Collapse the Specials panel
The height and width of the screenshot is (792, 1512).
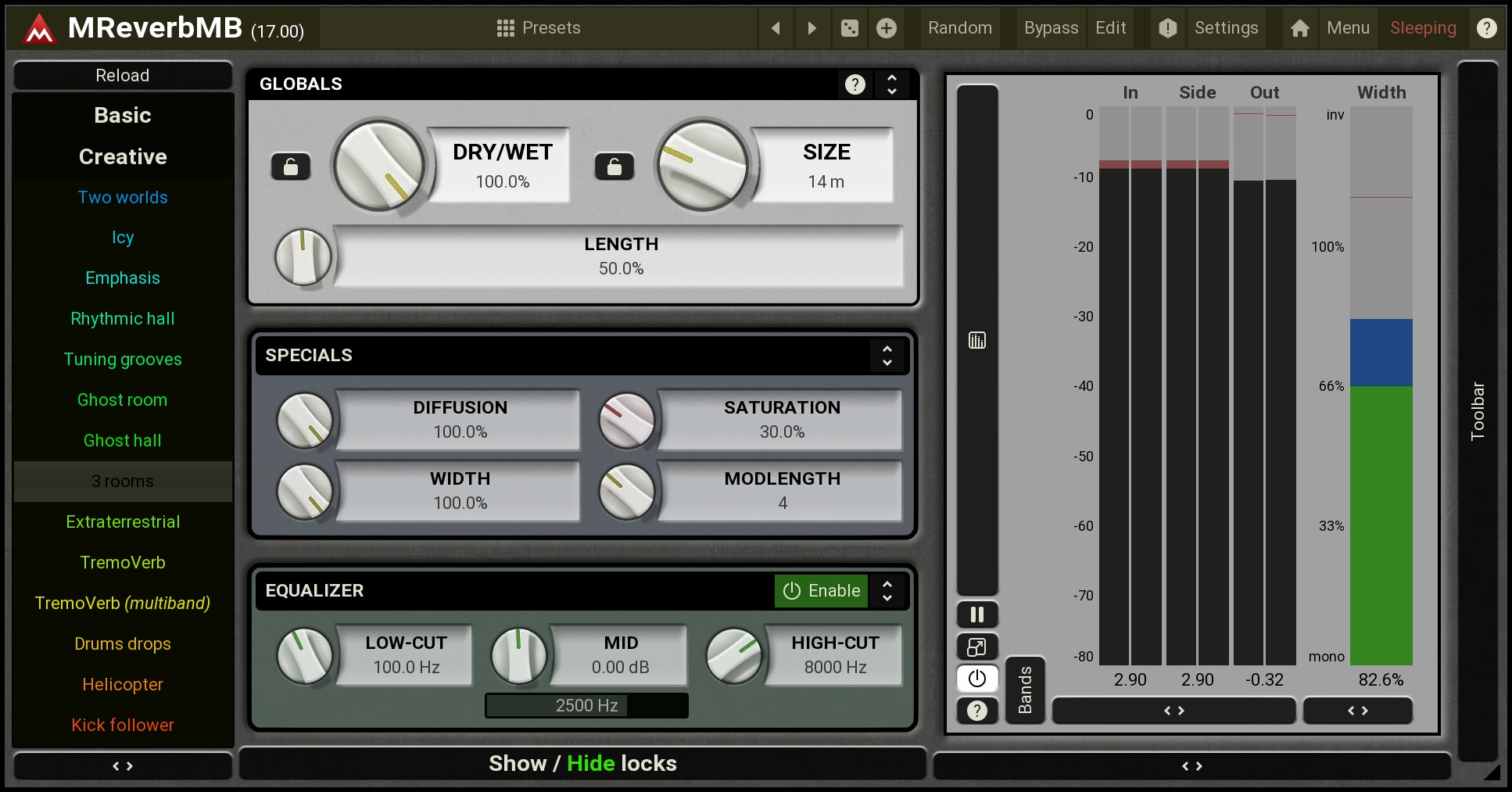(x=887, y=356)
